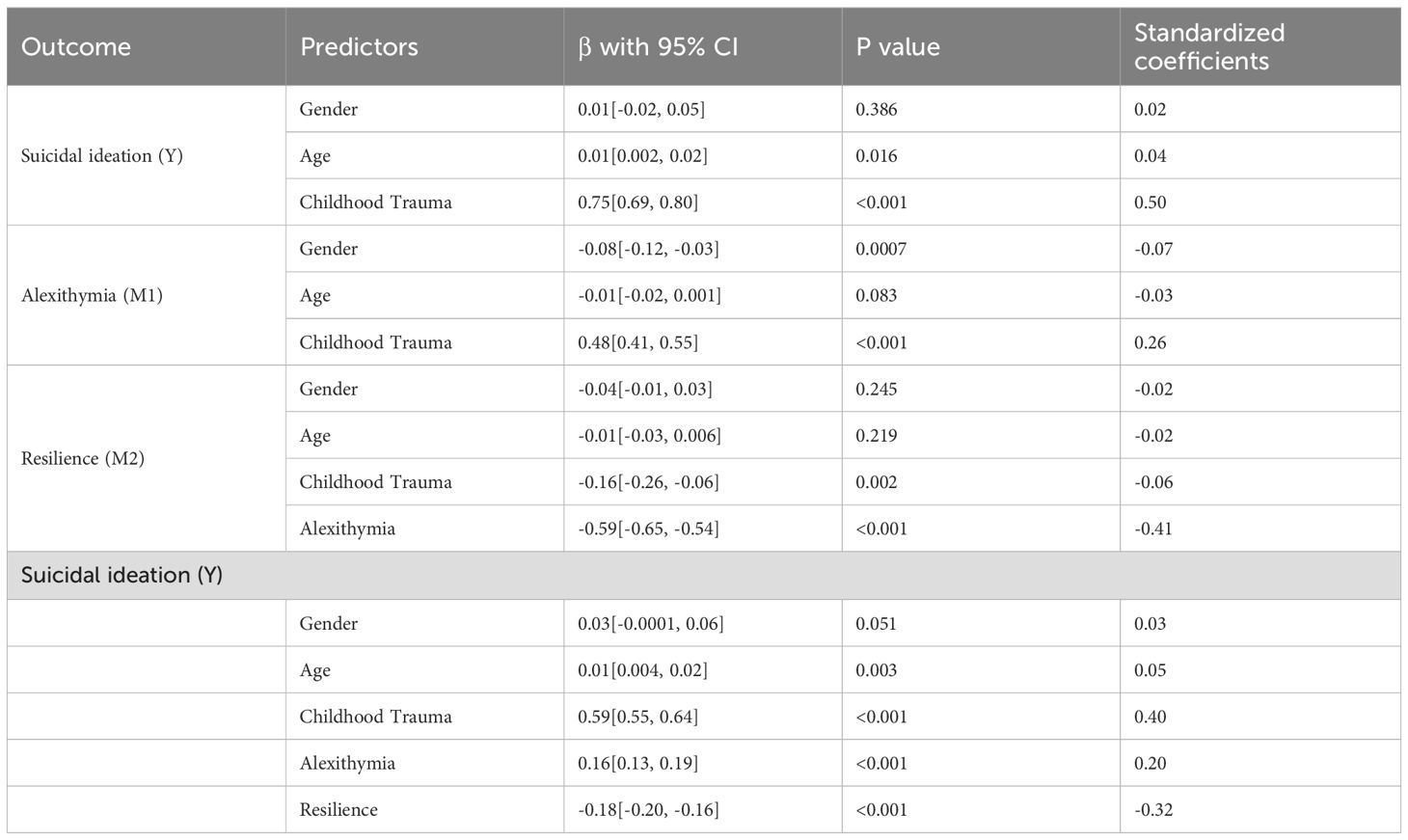The height and width of the screenshot is (840, 1408).
Task: Click the "P value" column header
Action: coord(898,47)
